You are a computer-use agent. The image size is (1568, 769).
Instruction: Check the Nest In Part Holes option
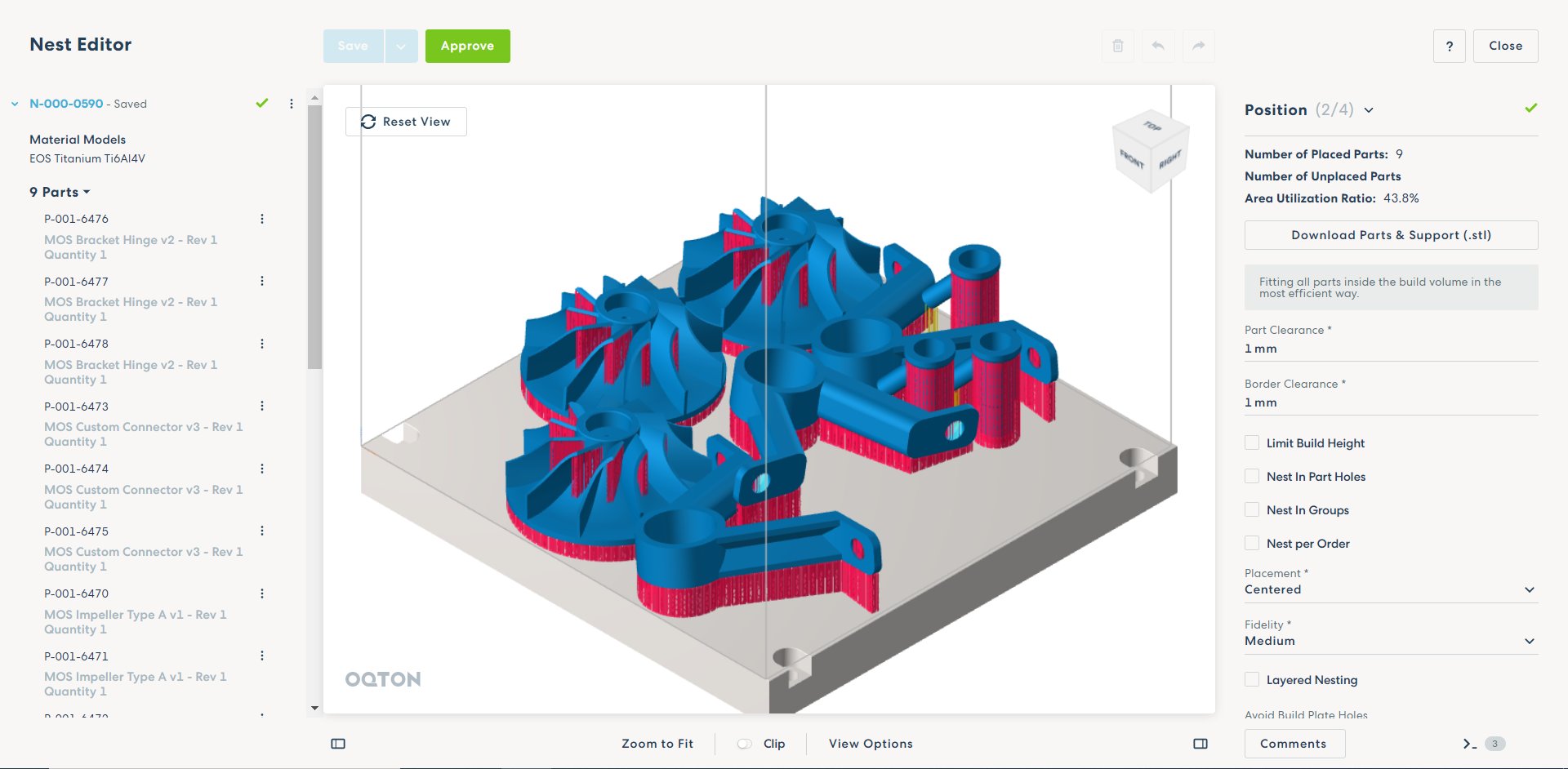1251,476
